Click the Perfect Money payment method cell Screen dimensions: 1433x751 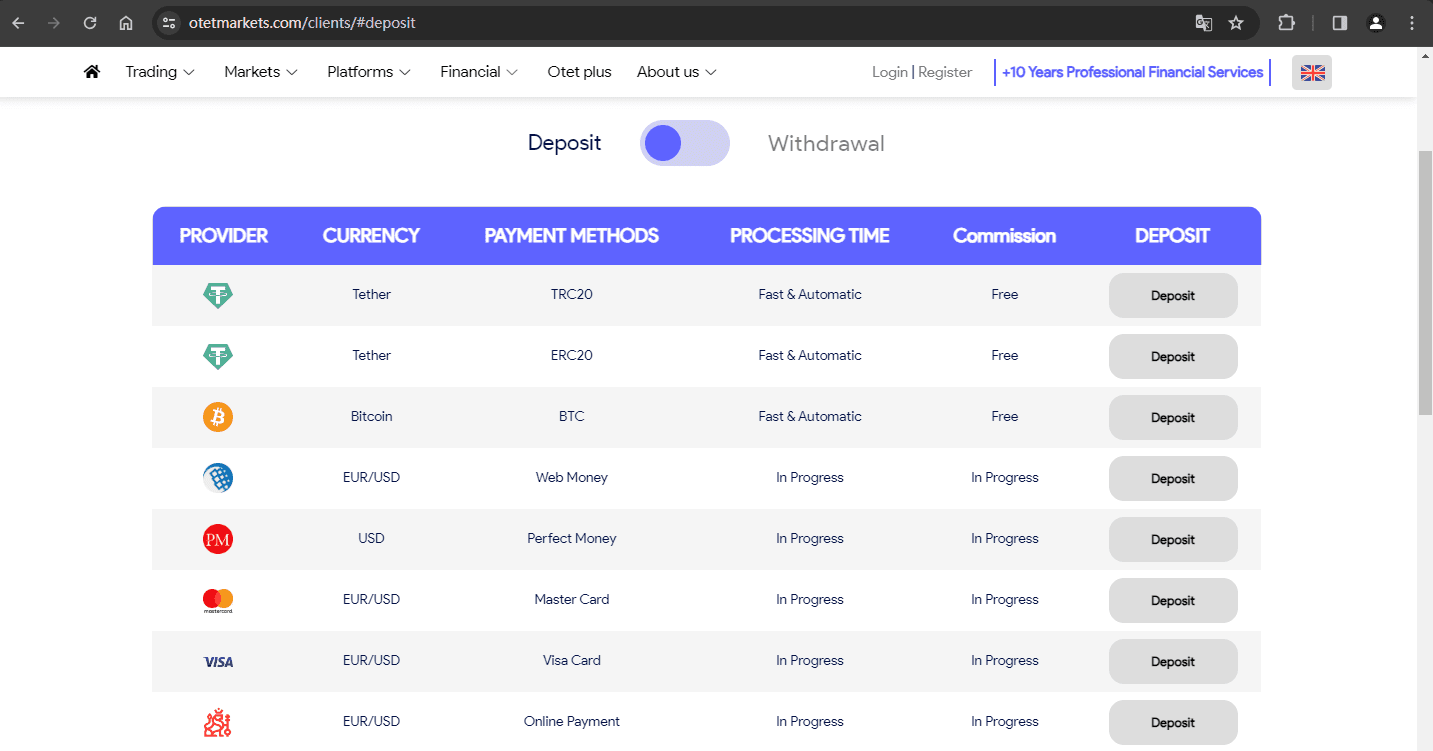click(x=571, y=539)
